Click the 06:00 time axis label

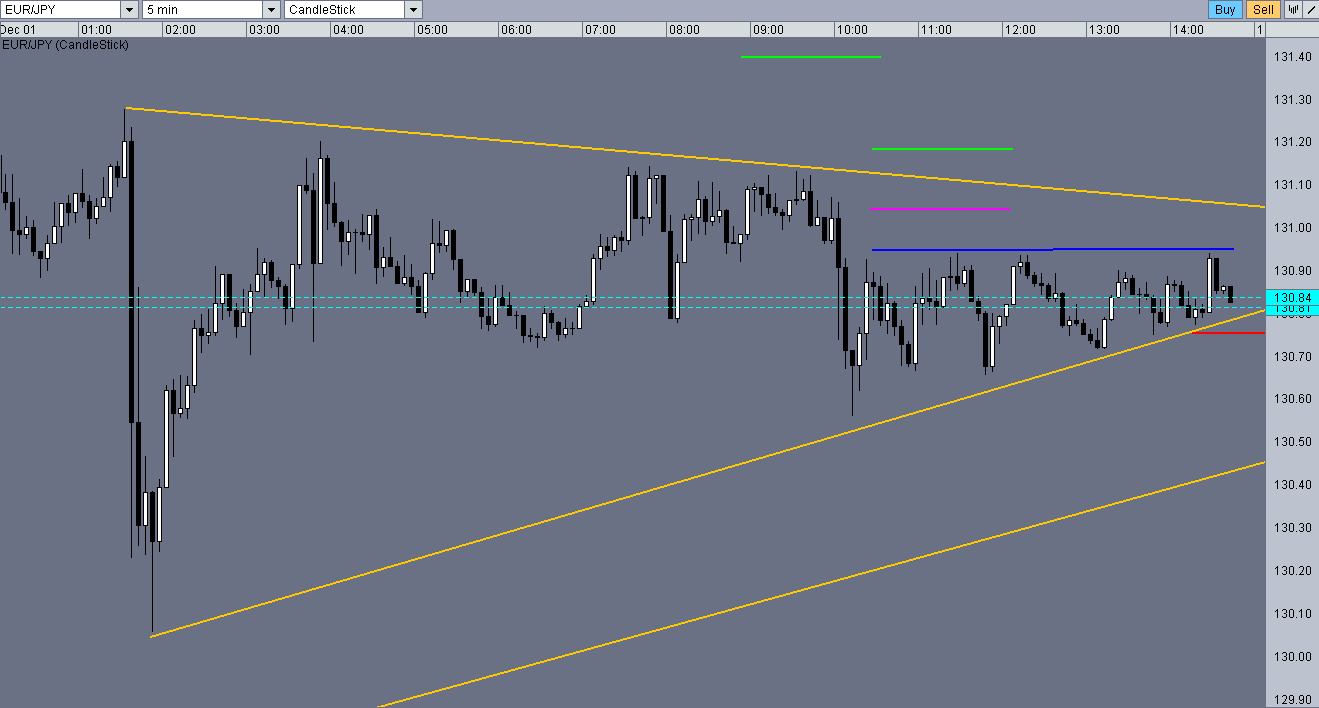pos(517,30)
